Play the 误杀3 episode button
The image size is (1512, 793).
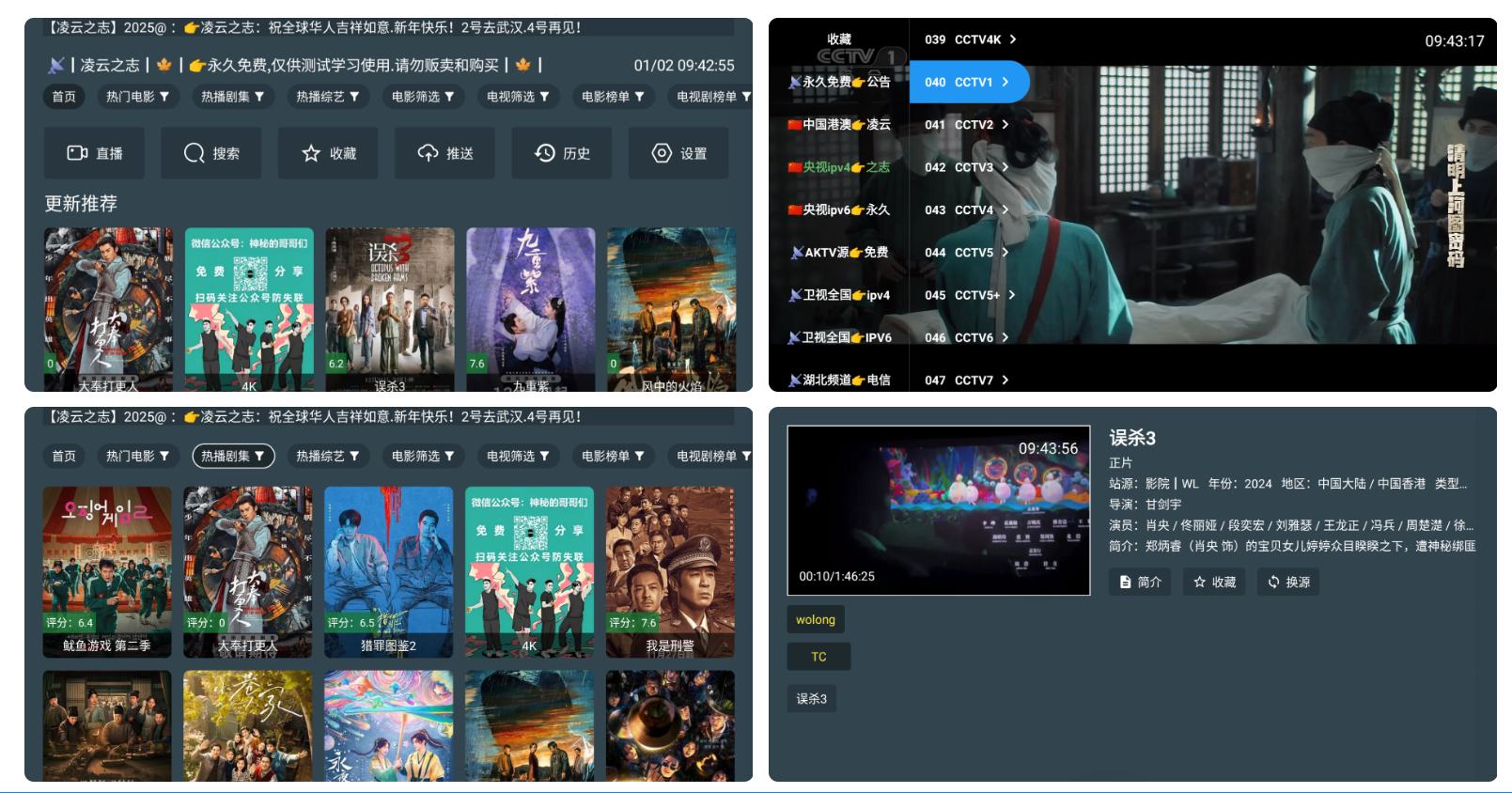812,698
